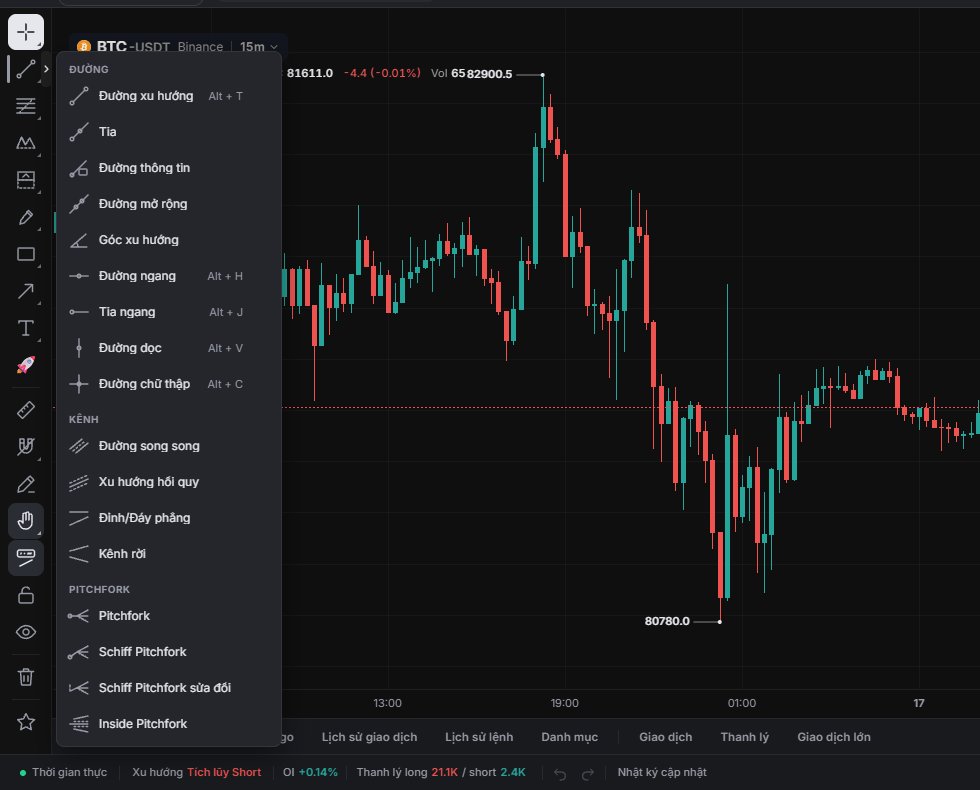Viewport: 980px width, 790px height.
Task: Select the text annotation tool
Action: 26,328
